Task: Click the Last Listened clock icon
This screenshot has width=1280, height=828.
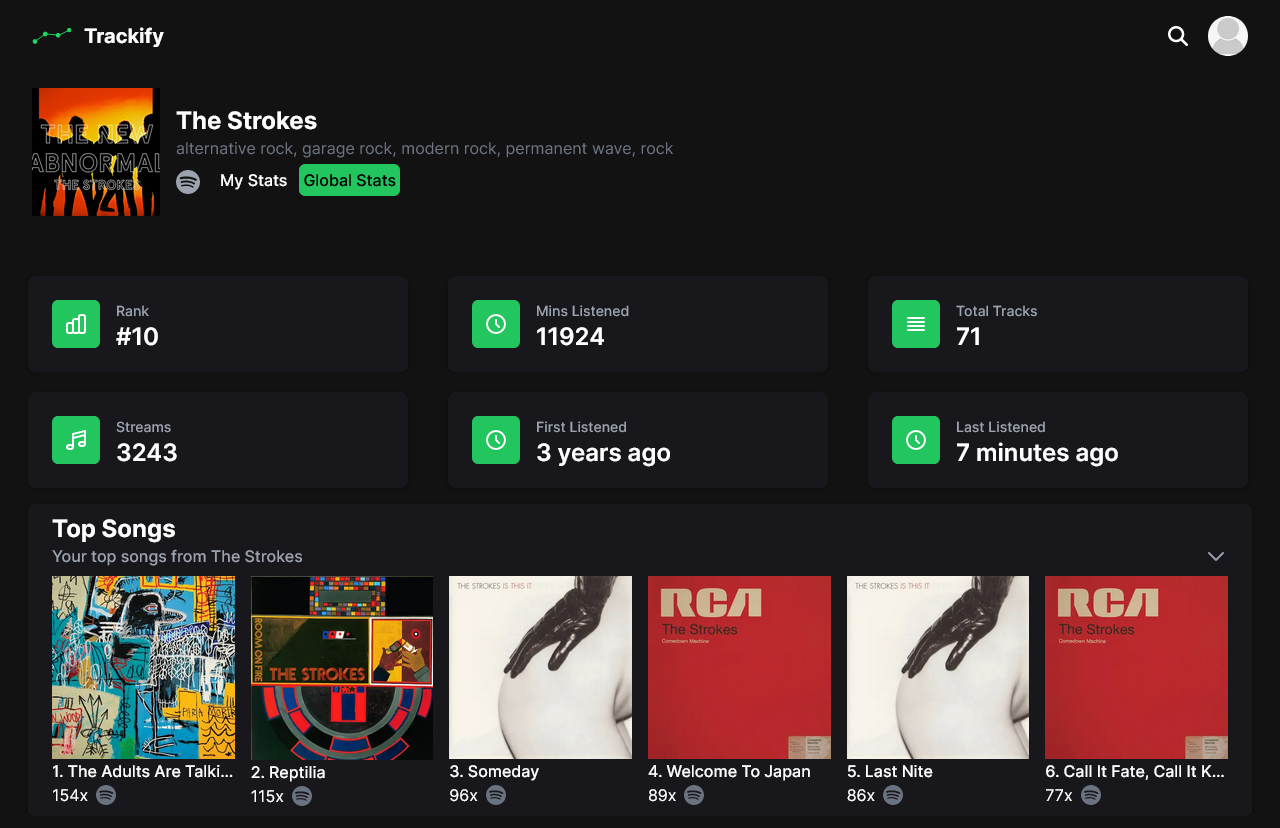Action: pos(916,440)
